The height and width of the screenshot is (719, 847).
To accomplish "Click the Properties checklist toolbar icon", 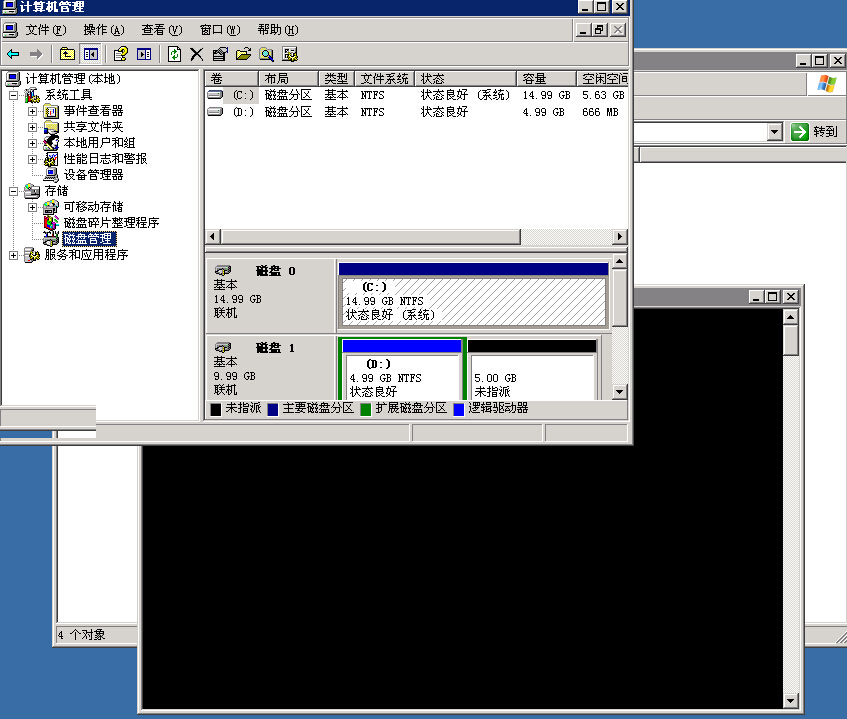I will click(x=220, y=54).
